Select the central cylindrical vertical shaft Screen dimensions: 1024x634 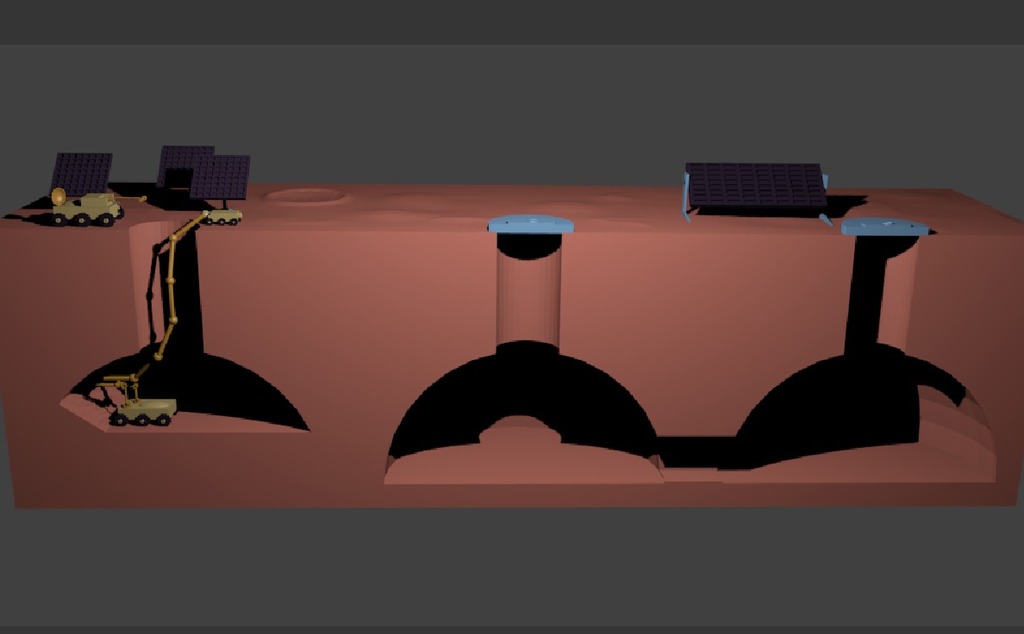coord(528,292)
